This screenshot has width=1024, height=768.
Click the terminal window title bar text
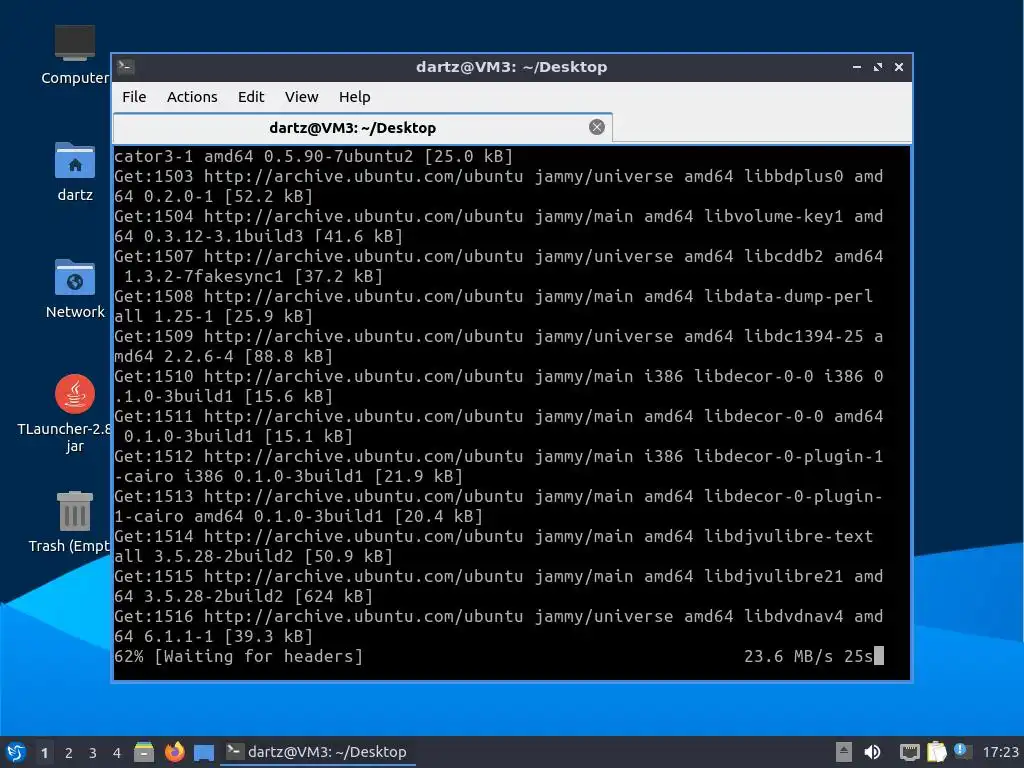511,67
